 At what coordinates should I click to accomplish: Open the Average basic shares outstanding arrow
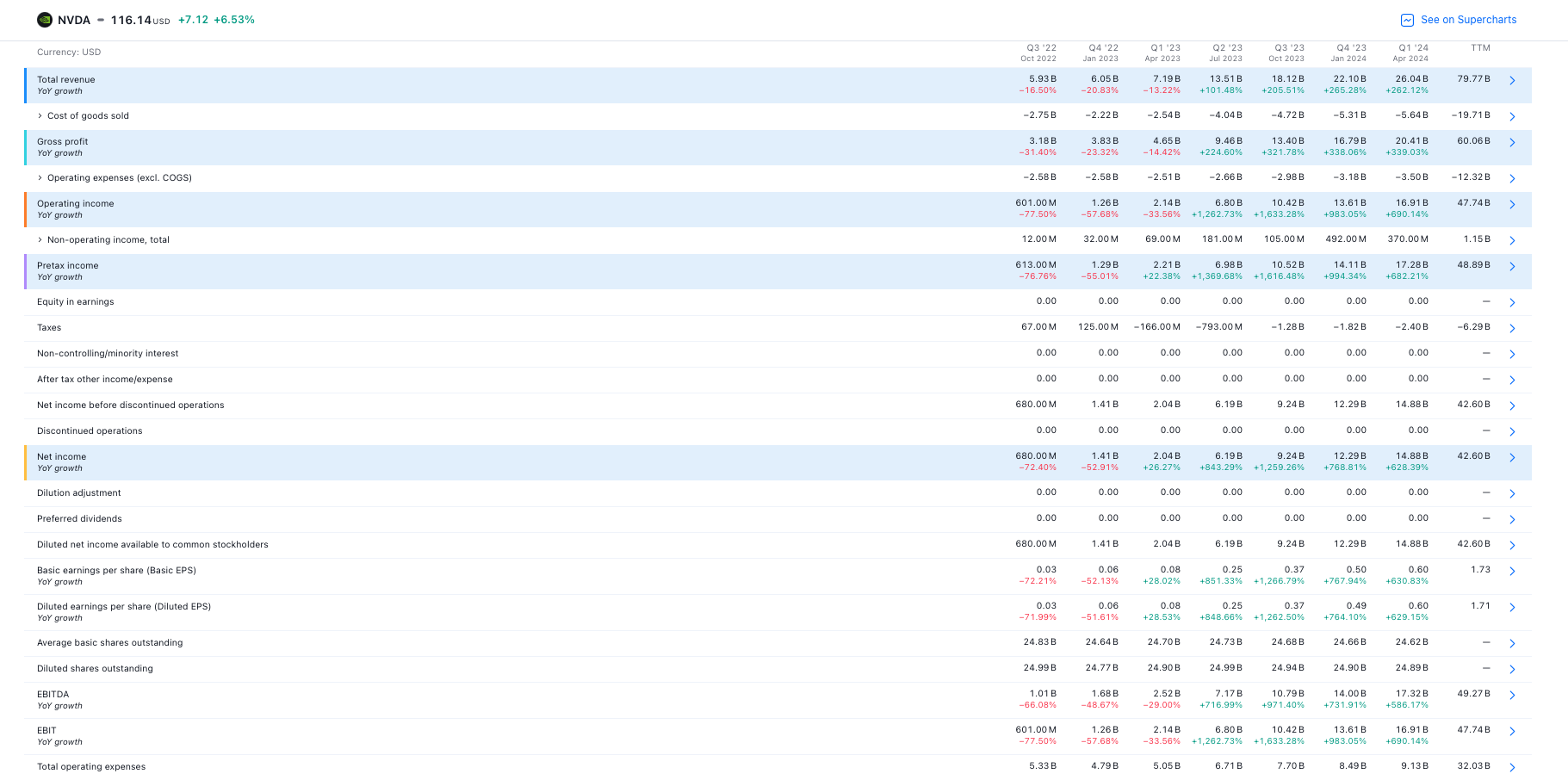[x=1512, y=643]
